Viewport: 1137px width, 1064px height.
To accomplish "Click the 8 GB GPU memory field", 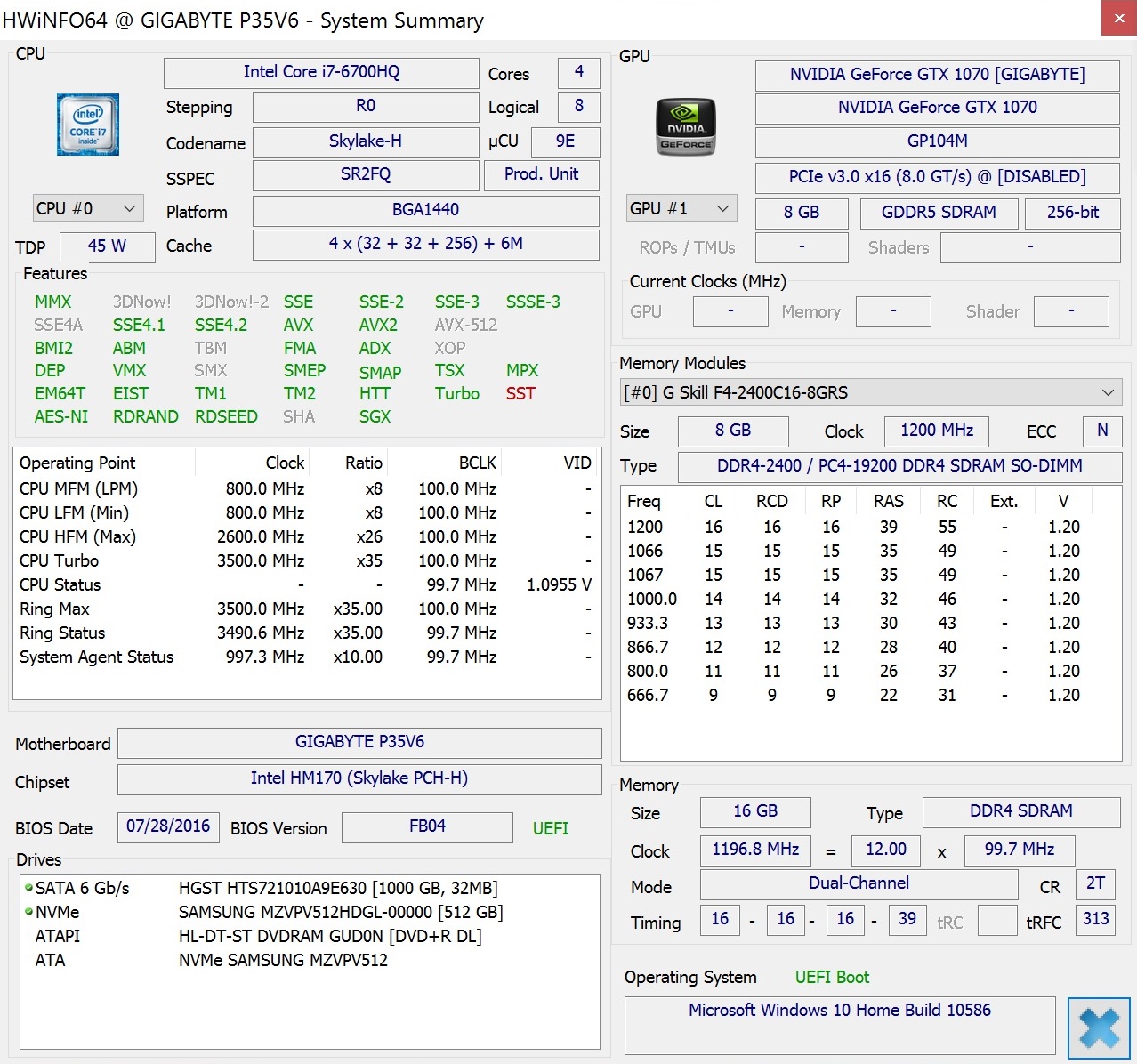I will point(802,213).
